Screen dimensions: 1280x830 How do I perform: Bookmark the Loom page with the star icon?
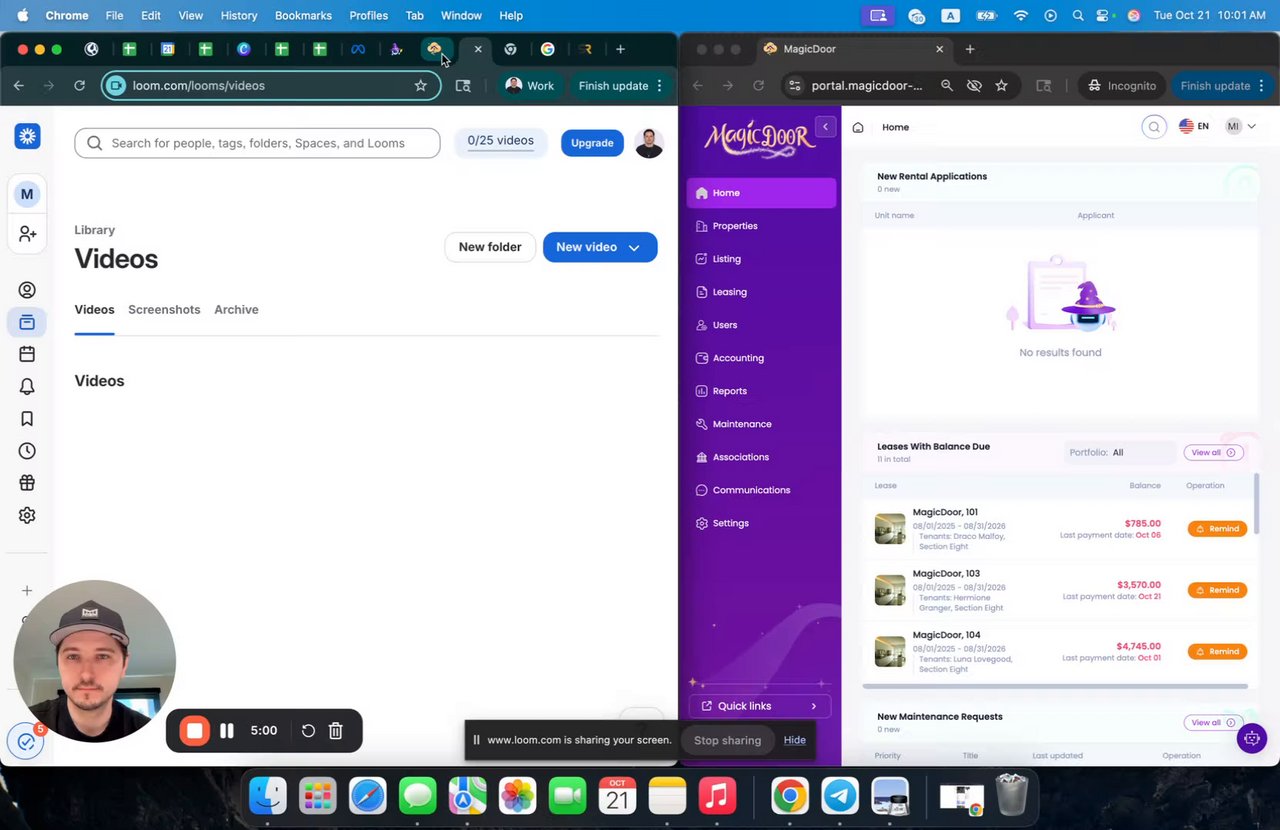(421, 86)
